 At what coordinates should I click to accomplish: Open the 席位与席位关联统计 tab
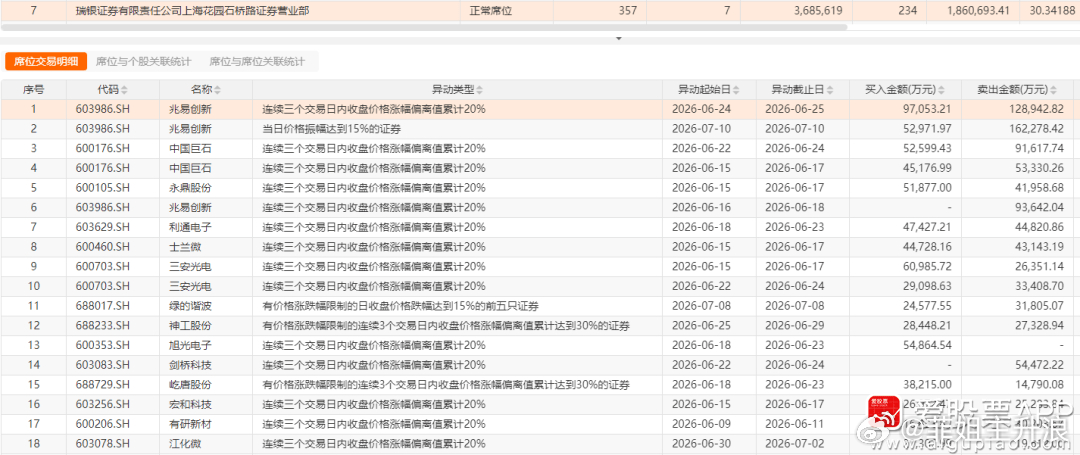pos(257,61)
